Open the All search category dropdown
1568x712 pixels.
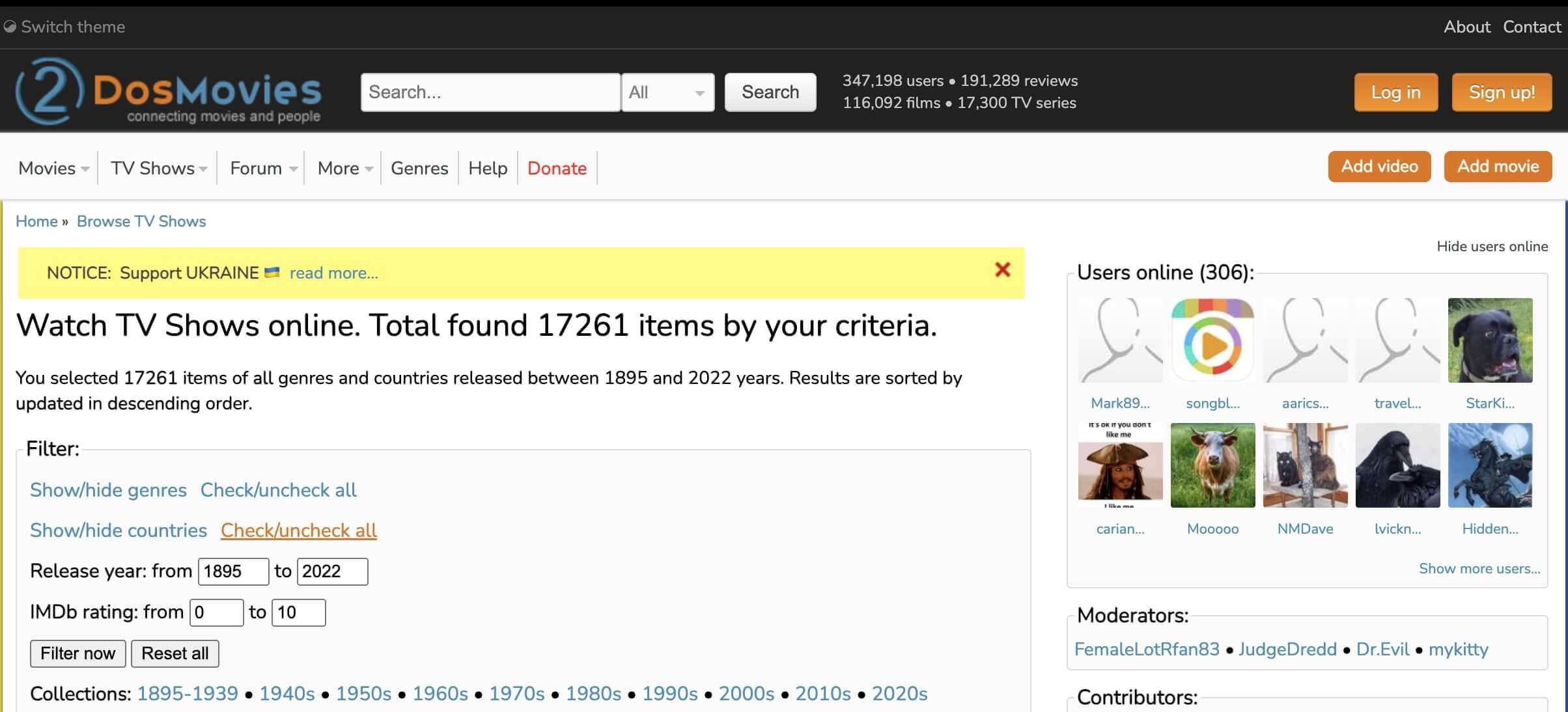667,92
